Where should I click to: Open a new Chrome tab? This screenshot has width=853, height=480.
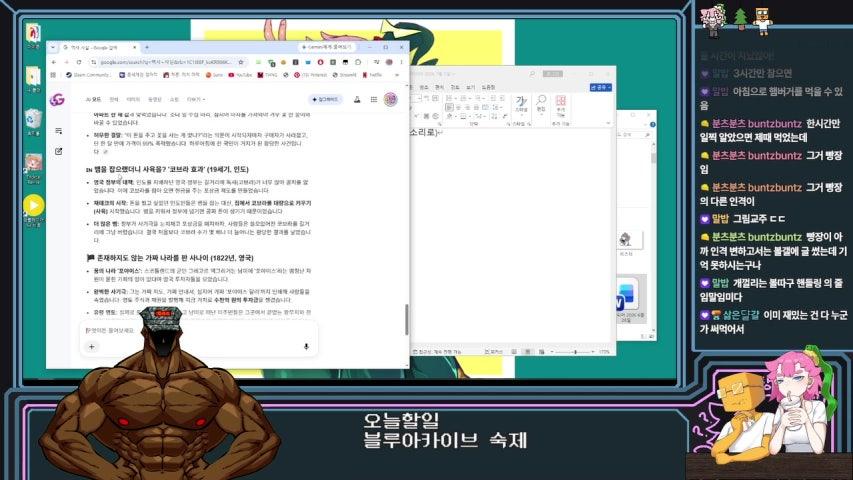pos(147,47)
